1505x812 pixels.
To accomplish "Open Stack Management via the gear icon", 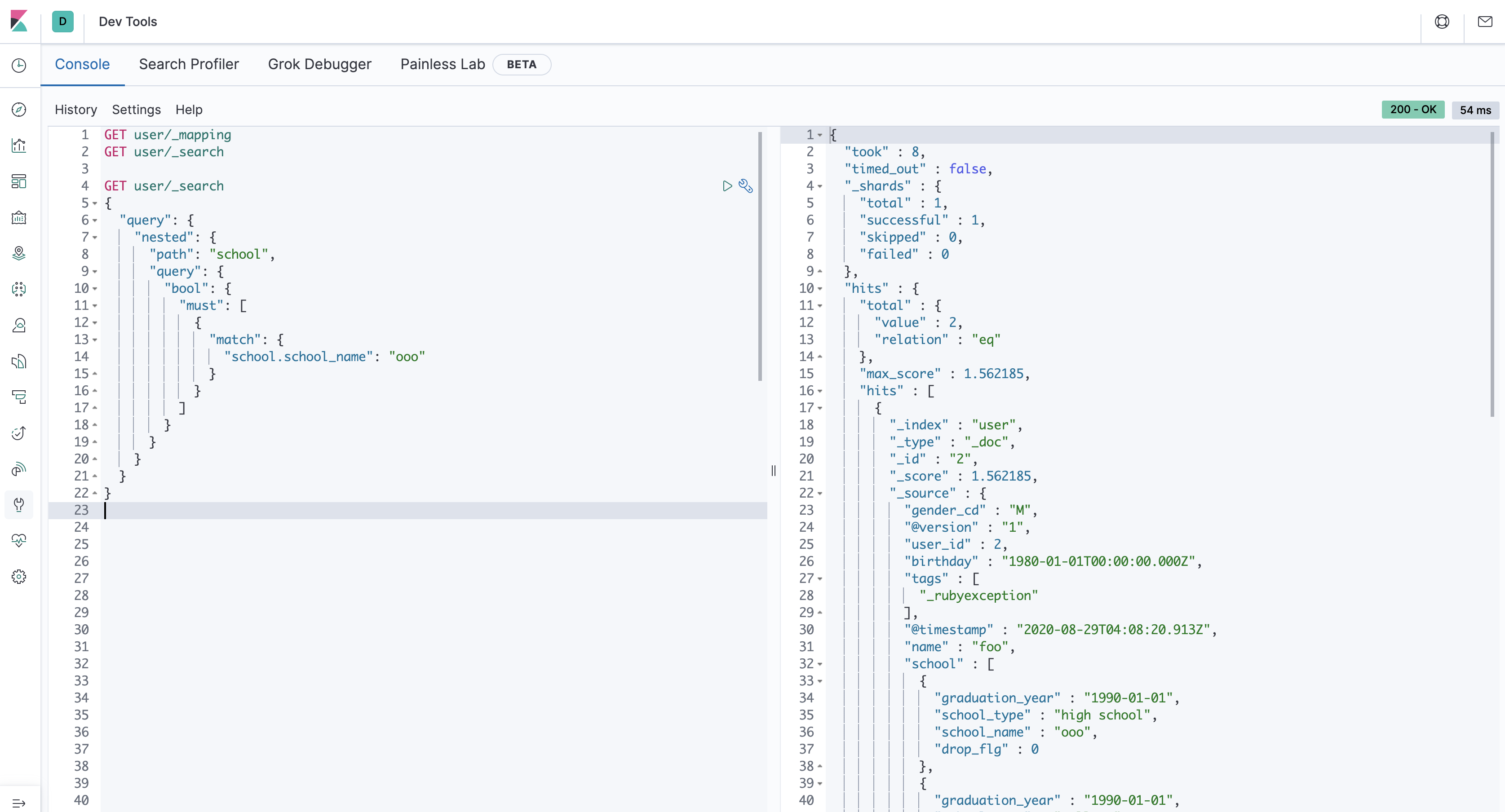I will pyautogui.click(x=19, y=577).
